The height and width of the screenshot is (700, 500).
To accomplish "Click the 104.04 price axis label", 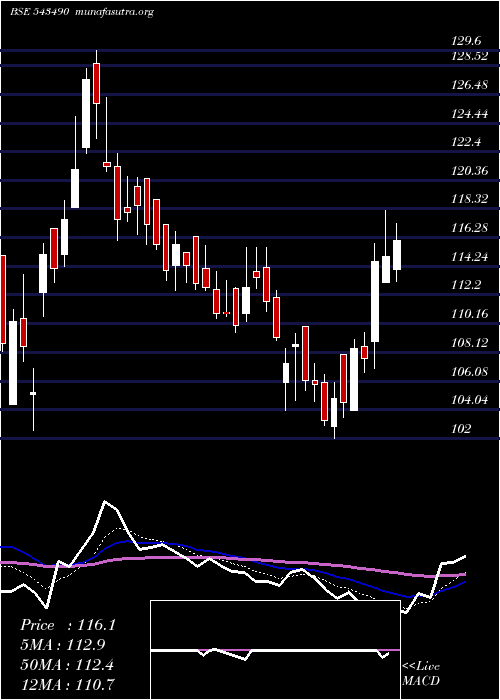I will click(470, 400).
